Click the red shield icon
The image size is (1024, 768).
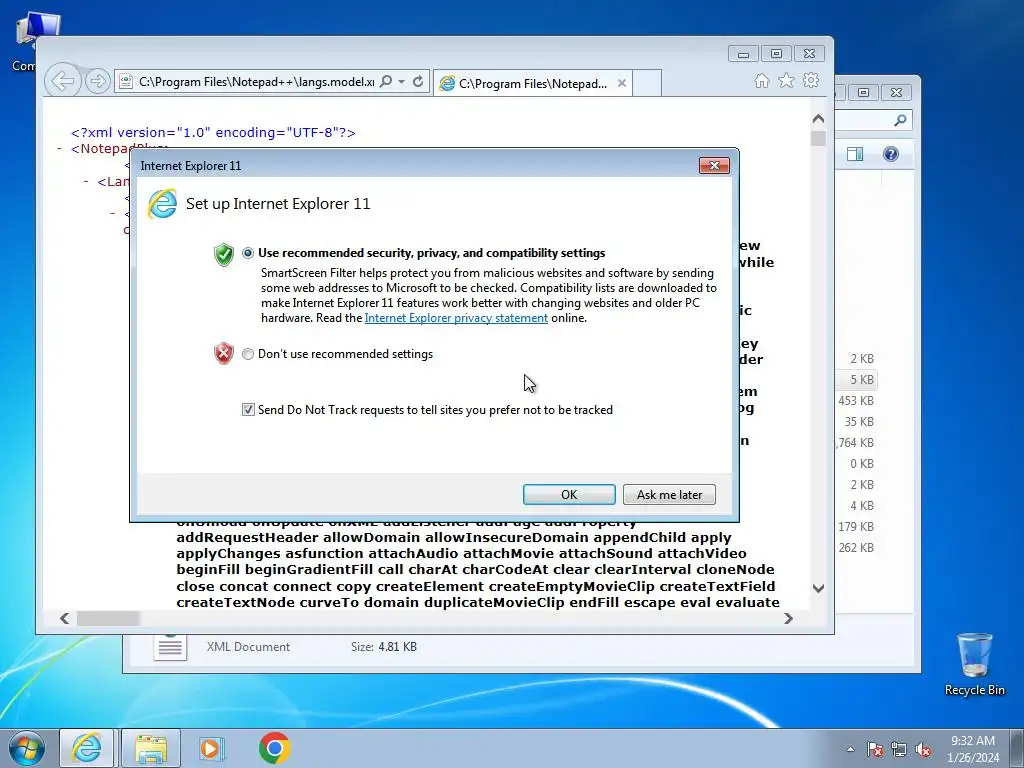click(x=223, y=353)
